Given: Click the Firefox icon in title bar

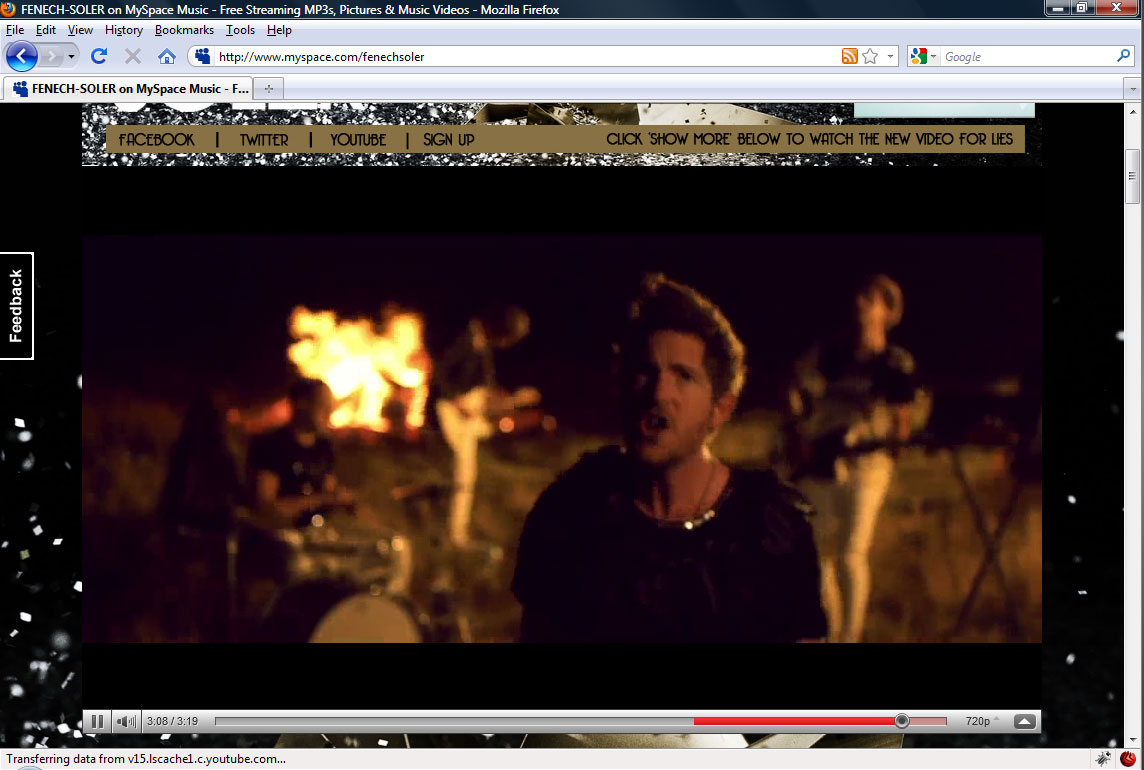Looking at the screenshot, I should (x=9, y=9).
